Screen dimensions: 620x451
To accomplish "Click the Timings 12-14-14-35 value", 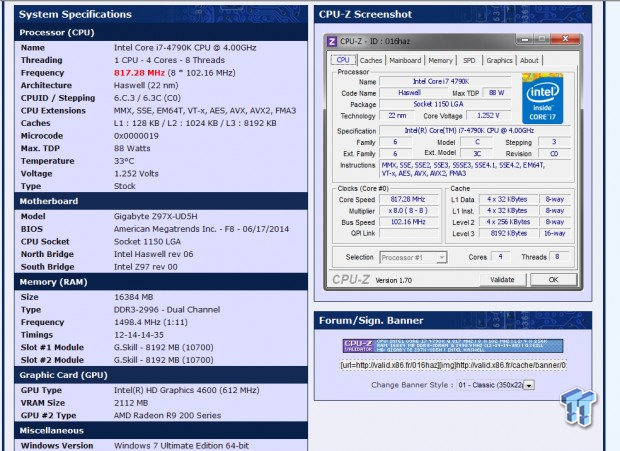I will 139,335.
